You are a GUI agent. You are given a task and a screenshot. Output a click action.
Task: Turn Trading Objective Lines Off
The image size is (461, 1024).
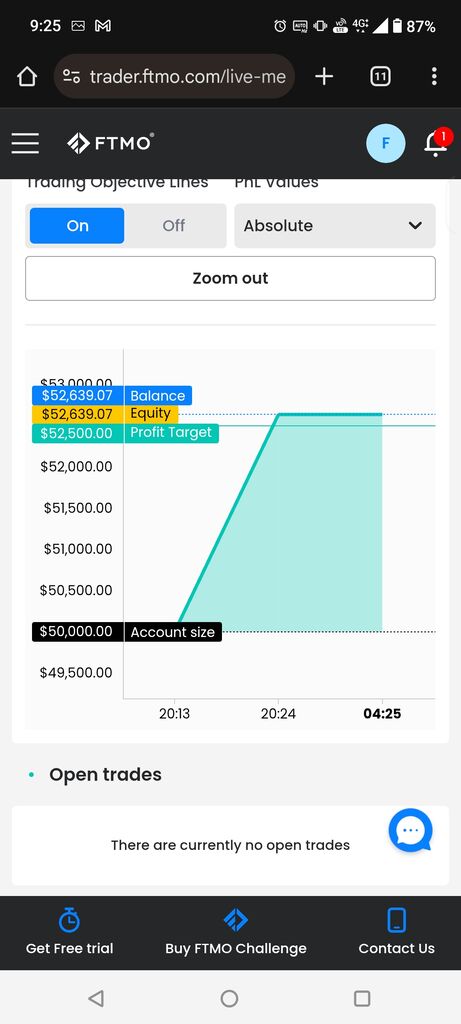pyautogui.click(x=174, y=226)
